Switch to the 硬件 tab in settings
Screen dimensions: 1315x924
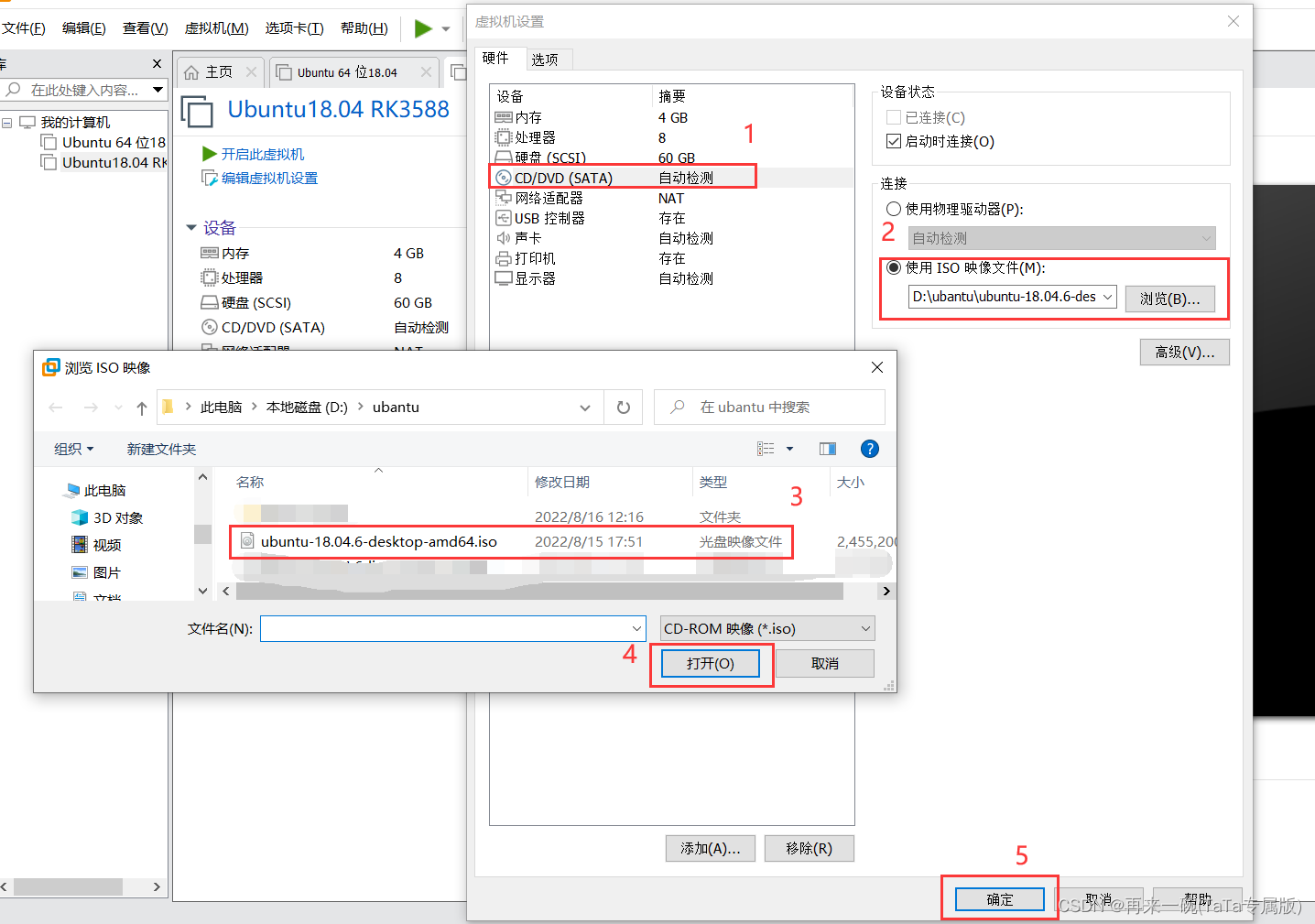[495, 58]
